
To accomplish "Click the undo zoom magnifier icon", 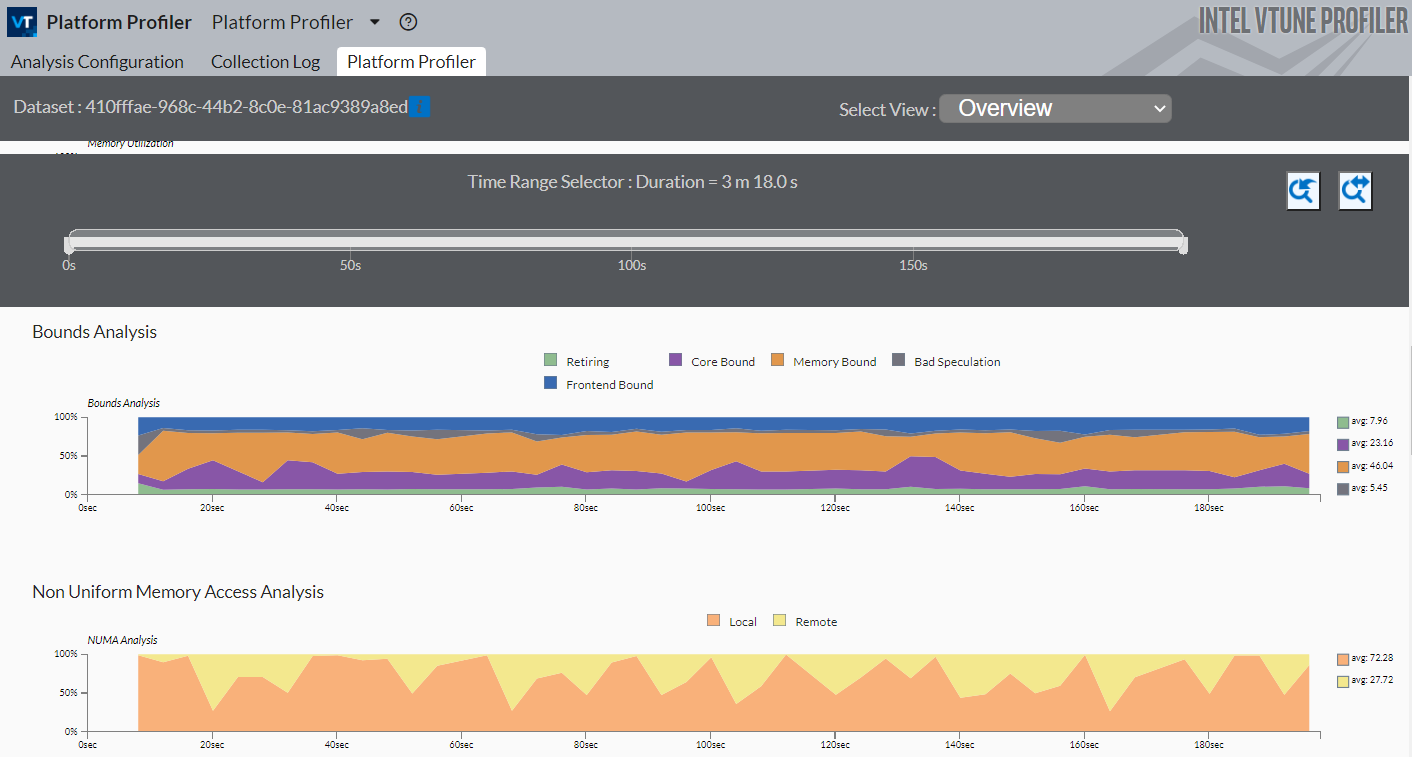I will (1303, 191).
